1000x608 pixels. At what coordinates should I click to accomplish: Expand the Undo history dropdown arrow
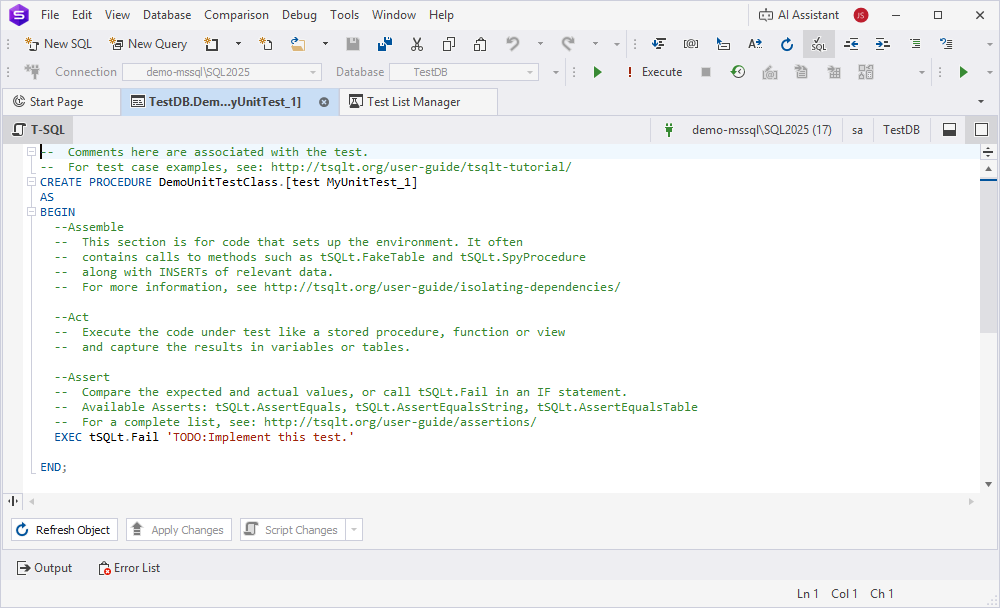pos(540,44)
